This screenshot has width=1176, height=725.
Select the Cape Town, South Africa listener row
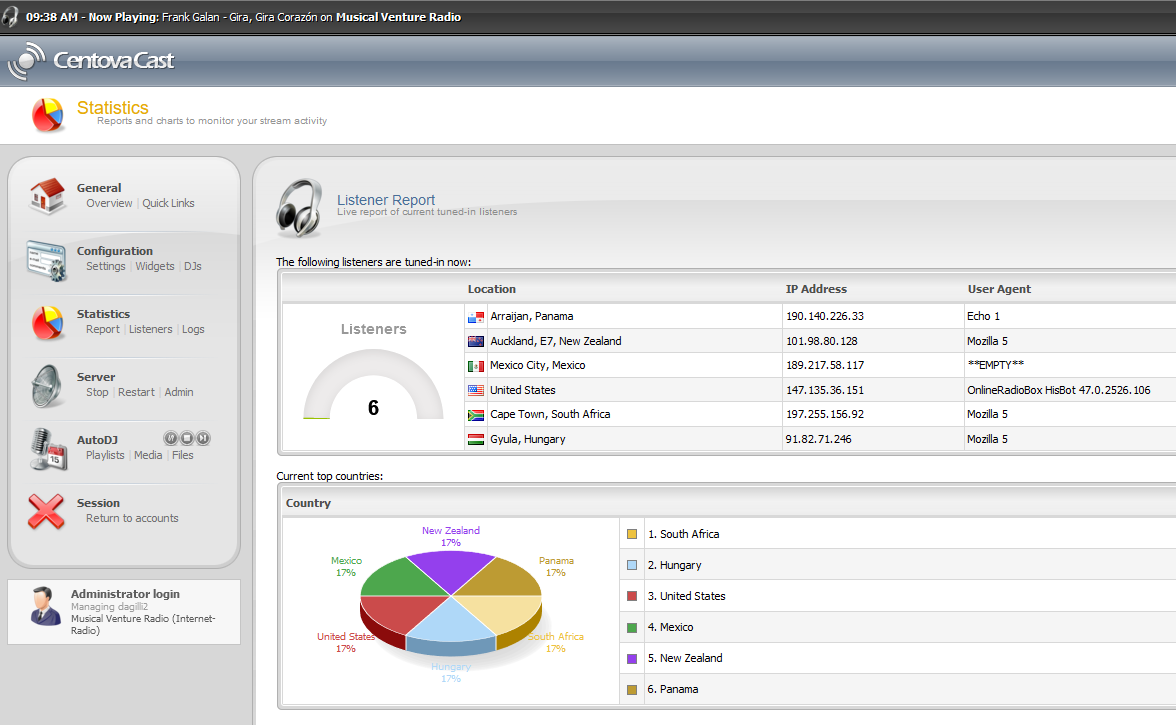click(x=549, y=415)
